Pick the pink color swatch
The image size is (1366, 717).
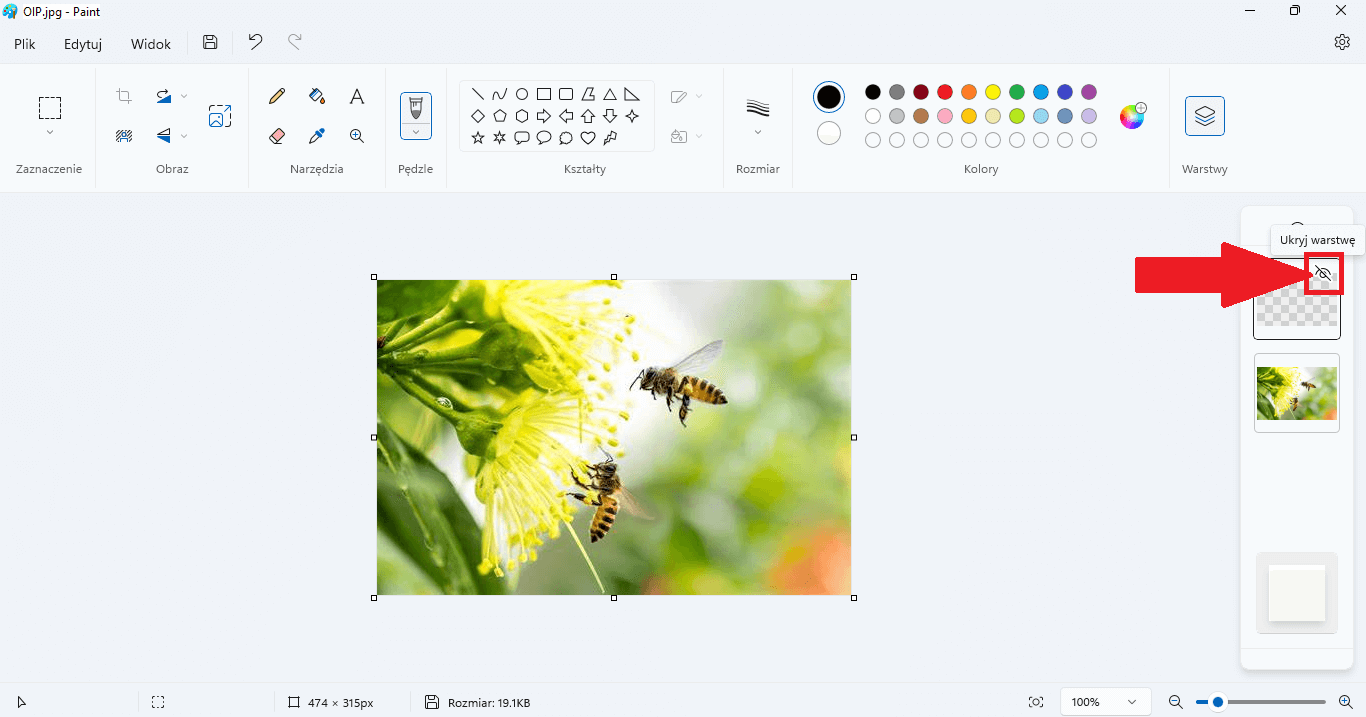click(x=945, y=116)
